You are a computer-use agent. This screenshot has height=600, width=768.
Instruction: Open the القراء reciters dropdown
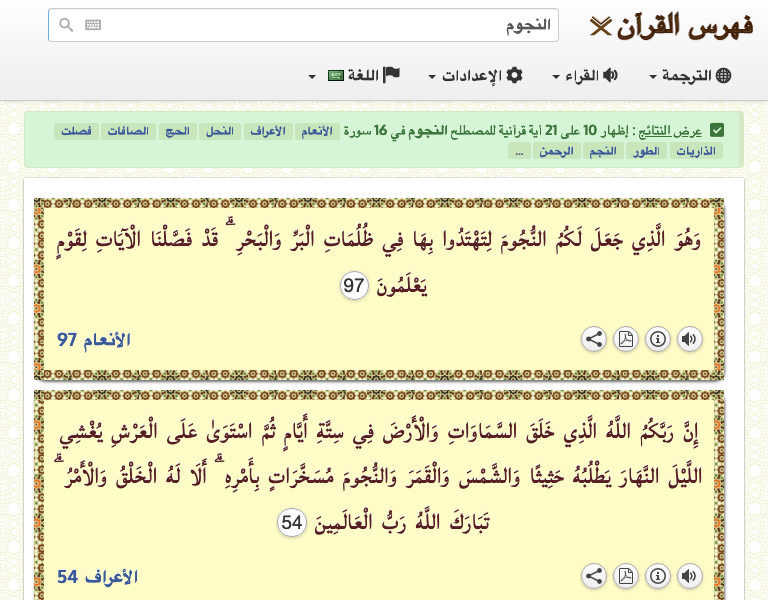(x=585, y=76)
